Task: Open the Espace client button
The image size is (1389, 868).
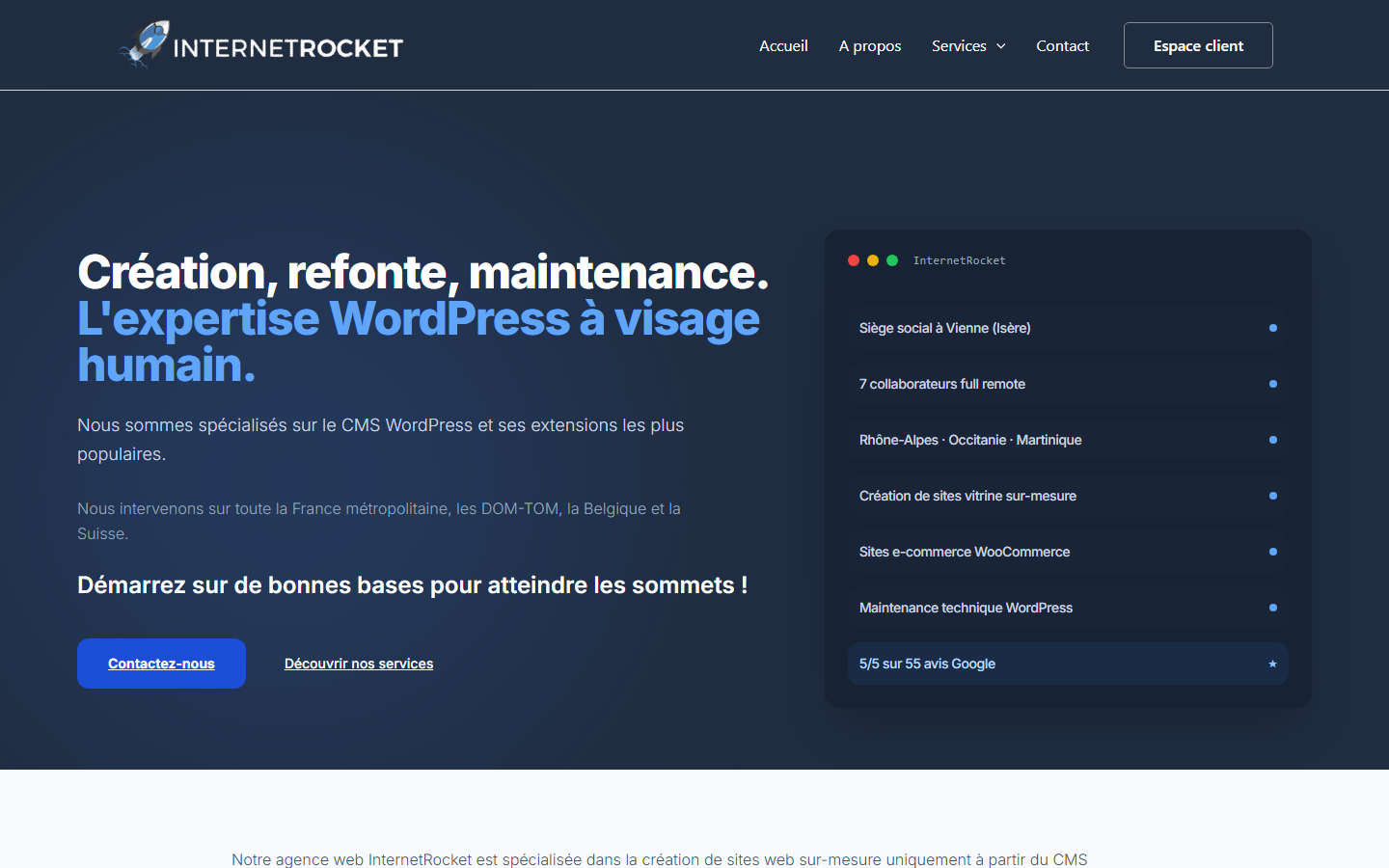Action: click(x=1198, y=45)
